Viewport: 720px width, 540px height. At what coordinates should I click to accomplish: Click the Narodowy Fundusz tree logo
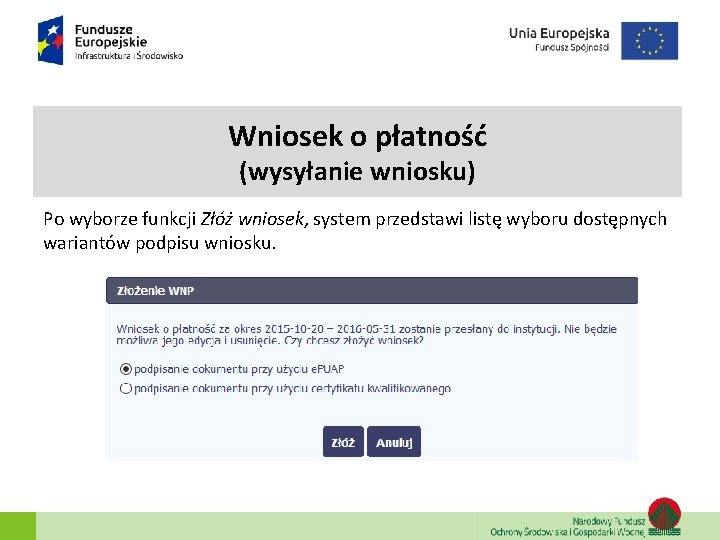(664, 517)
